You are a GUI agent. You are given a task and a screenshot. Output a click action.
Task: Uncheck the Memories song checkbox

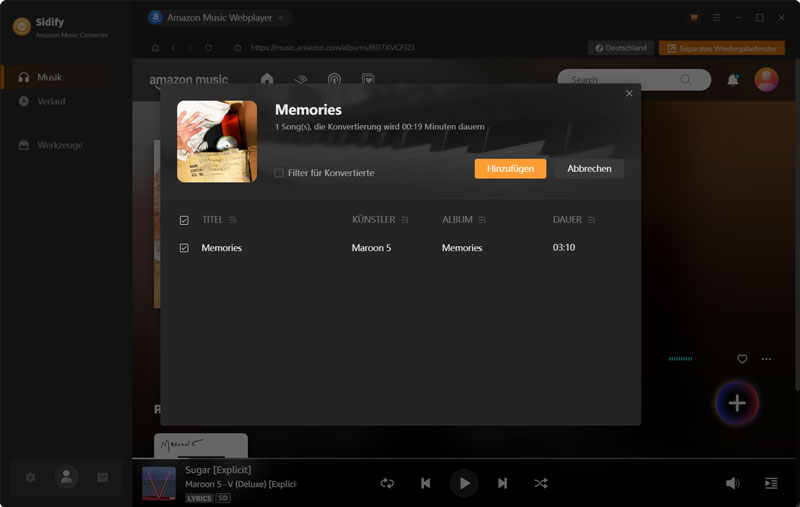[x=184, y=248]
